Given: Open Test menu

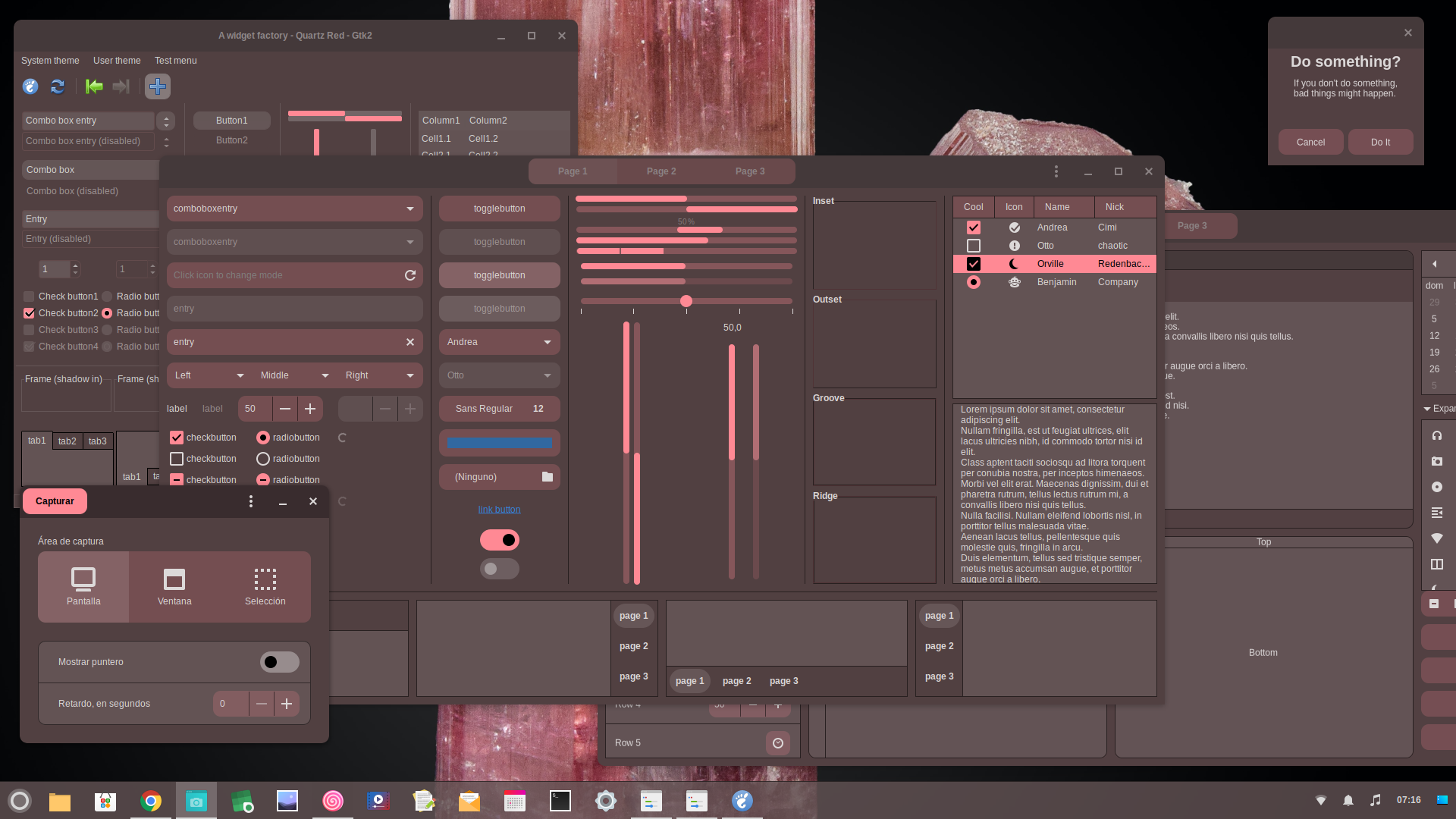Looking at the screenshot, I should pos(176,61).
